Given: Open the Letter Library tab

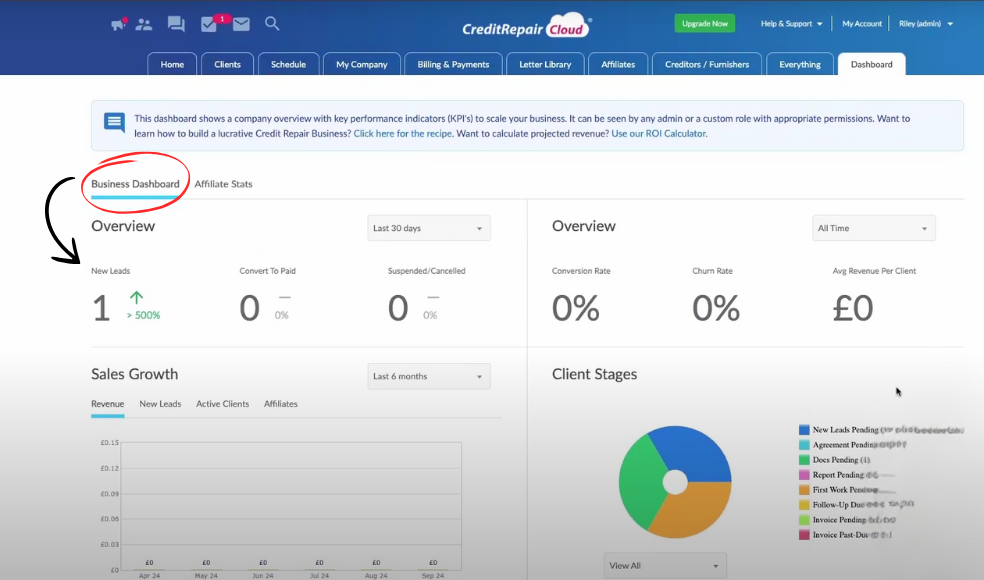Looking at the screenshot, I should 545,64.
